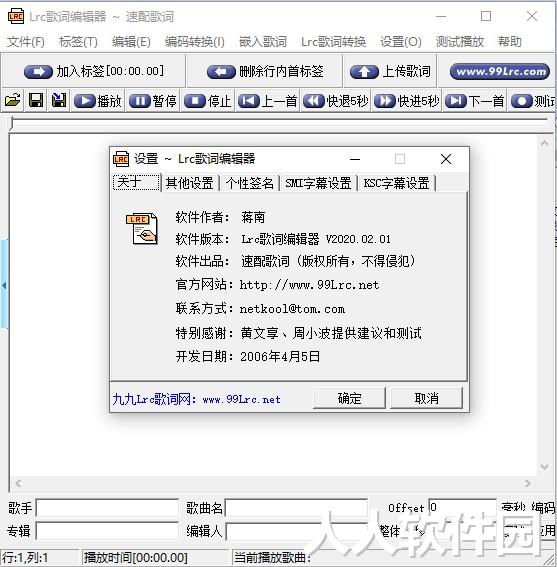Viewport: 557px width, 567px height.
Task: Cancel settings dialog with 取消 button
Action: 426,398
